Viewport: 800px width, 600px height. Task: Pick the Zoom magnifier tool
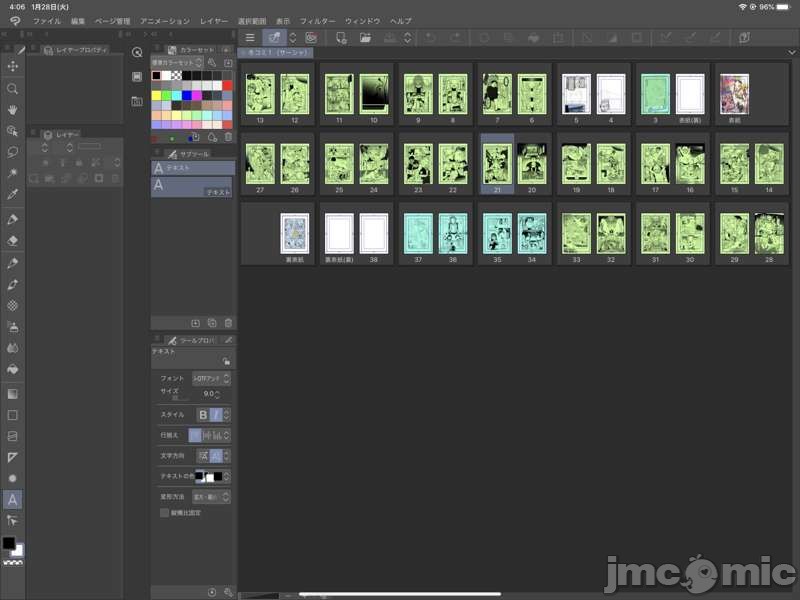pyautogui.click(x=13, y=88)
